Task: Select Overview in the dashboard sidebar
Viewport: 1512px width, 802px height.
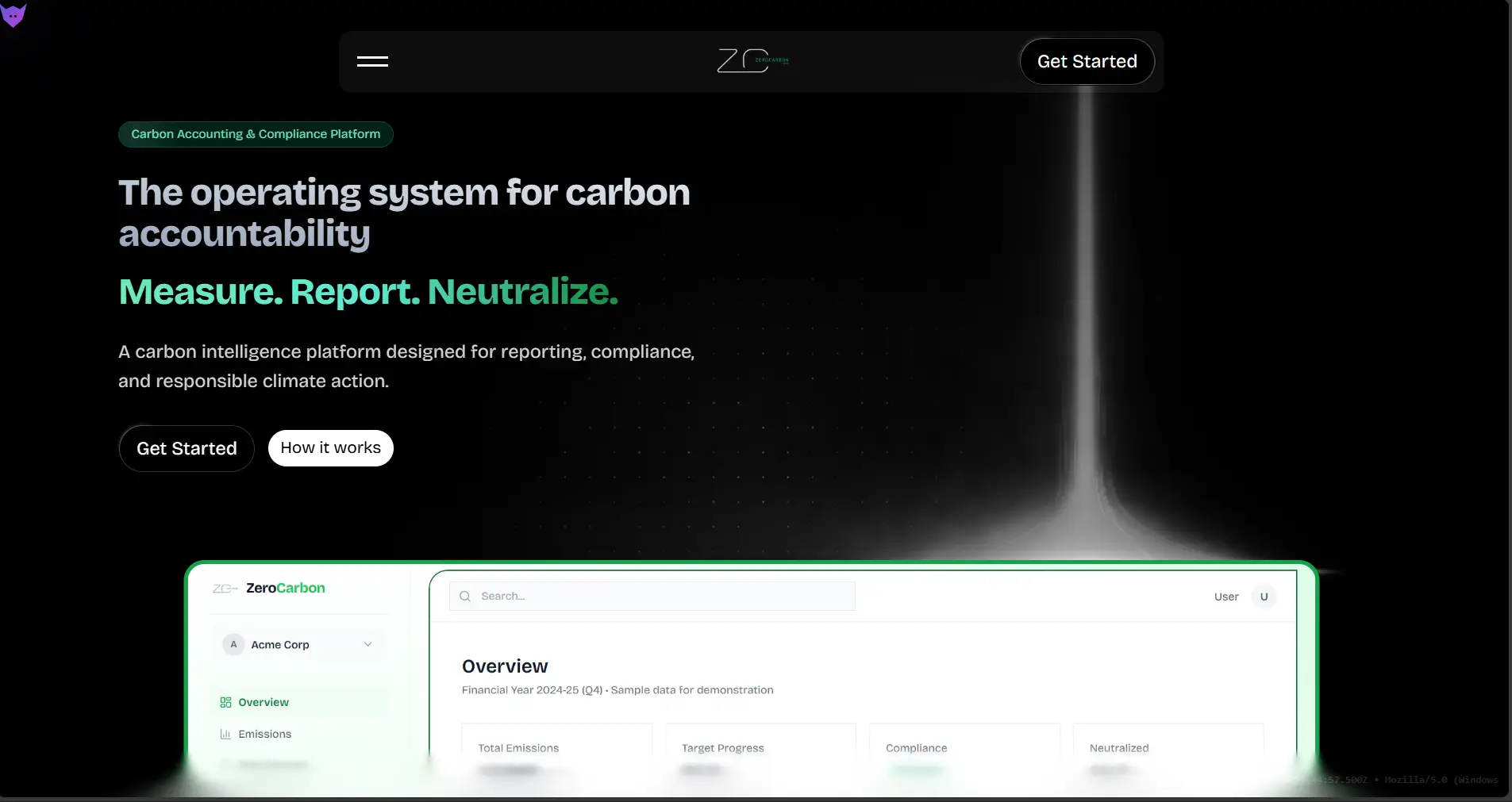Action: pyautogui.click(x=263, y=702)
